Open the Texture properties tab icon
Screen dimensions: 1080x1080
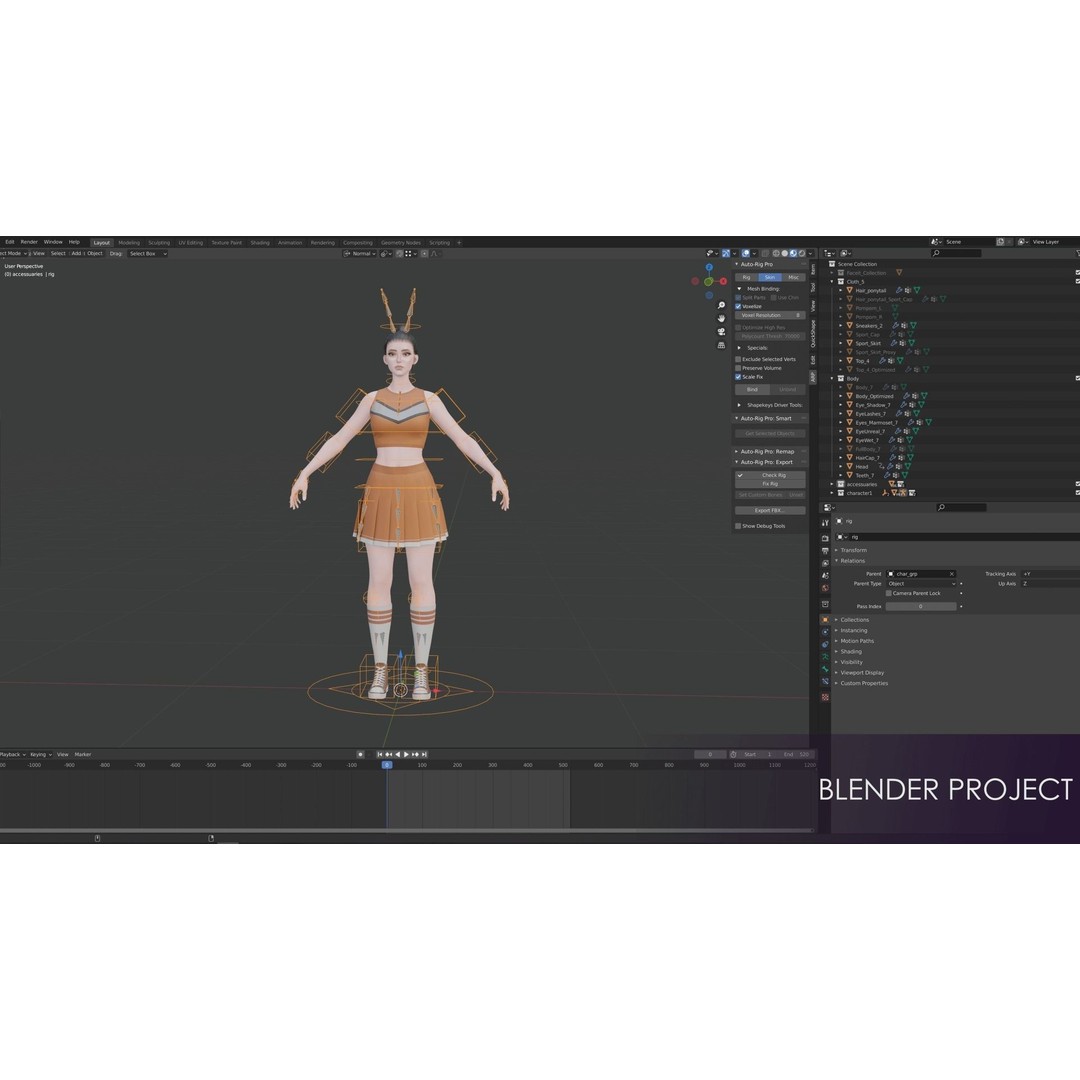825,697
